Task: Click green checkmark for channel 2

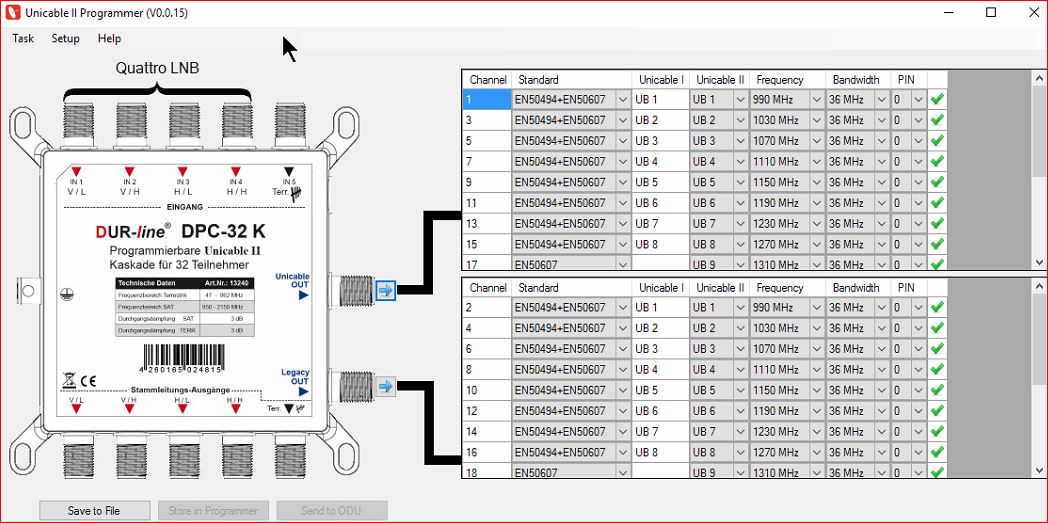Action: point(937,308)
